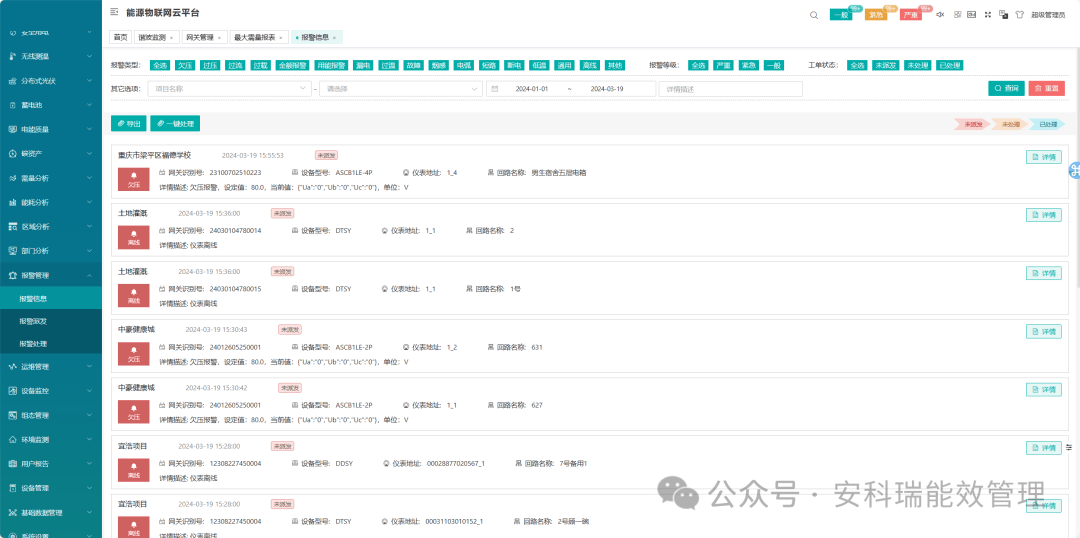Click the 2024-01-01 start date field
Image resolution: width=1080 pixels, height=538 pixels.
click(x=532, y=89)
